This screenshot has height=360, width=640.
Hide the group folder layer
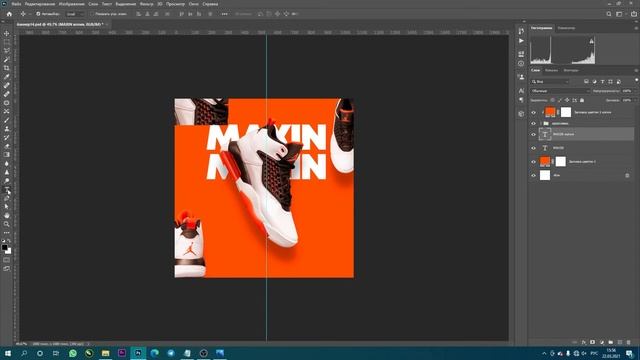[533, 123]
